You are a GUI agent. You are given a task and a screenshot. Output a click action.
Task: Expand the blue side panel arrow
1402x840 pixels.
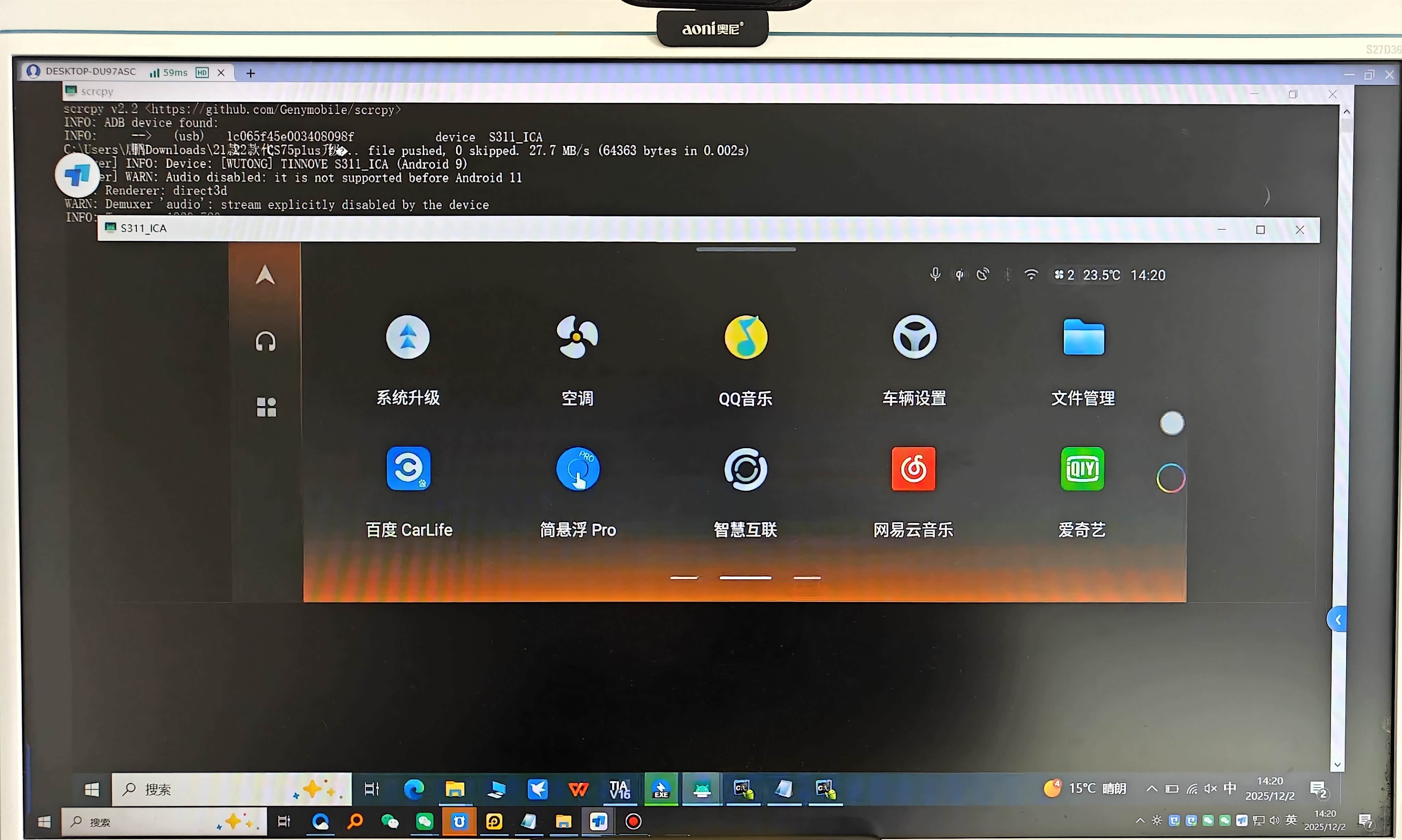click(x=1337, y=620)
